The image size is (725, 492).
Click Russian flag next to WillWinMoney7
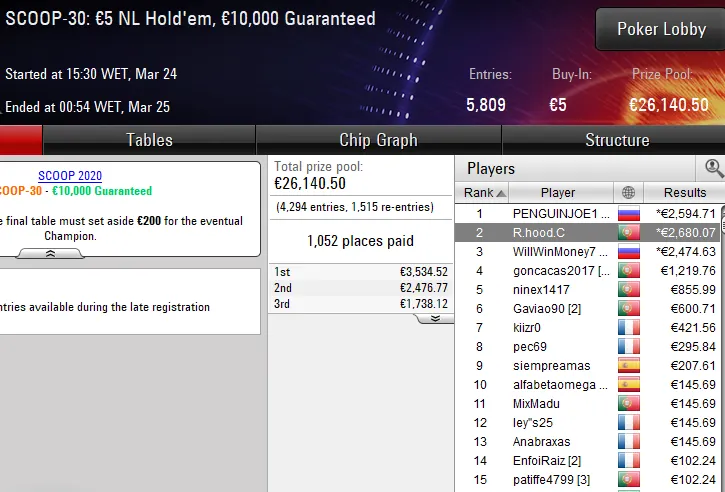click(x=628, y=251)
